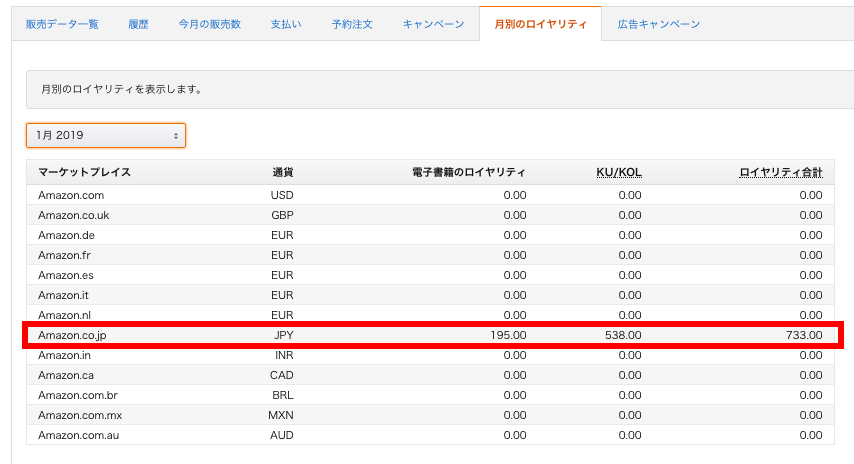Open the 広告キャンペーン tab
This screenshot has height=464, width=854.
click(x=658, y=25)
